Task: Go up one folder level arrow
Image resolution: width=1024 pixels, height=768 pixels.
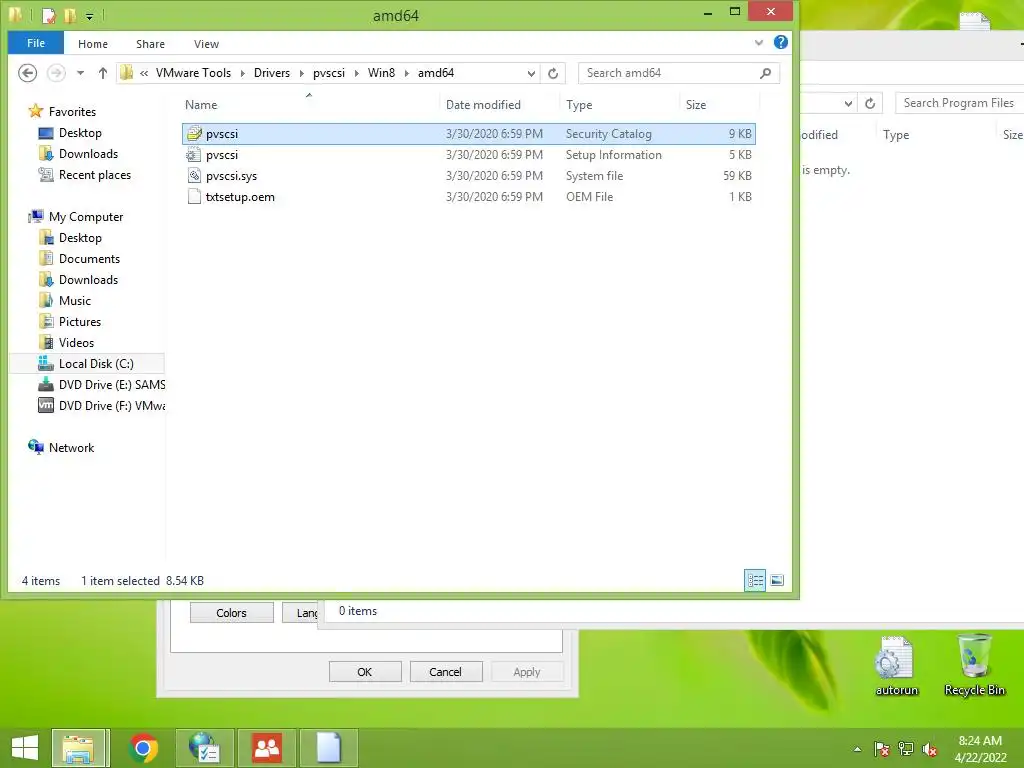Action: pos(103,73)
